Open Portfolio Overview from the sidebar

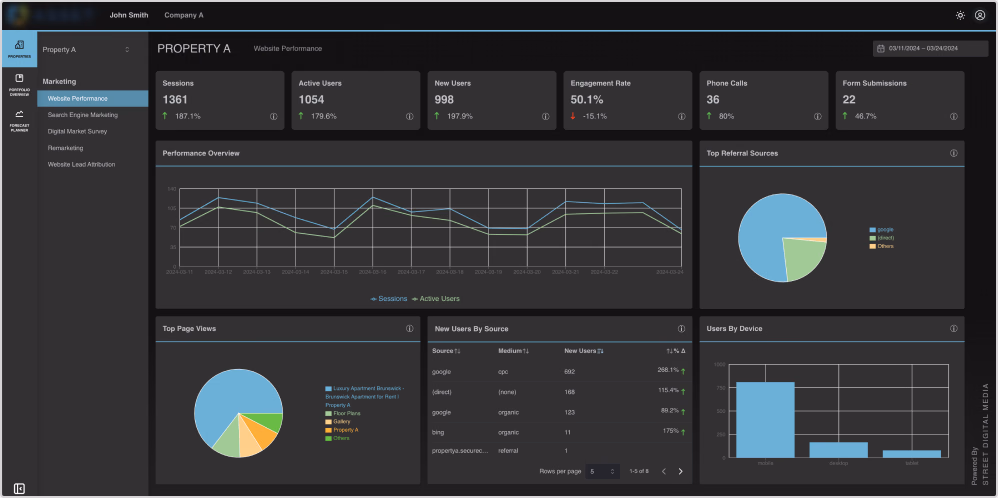(x=19, y=84)
